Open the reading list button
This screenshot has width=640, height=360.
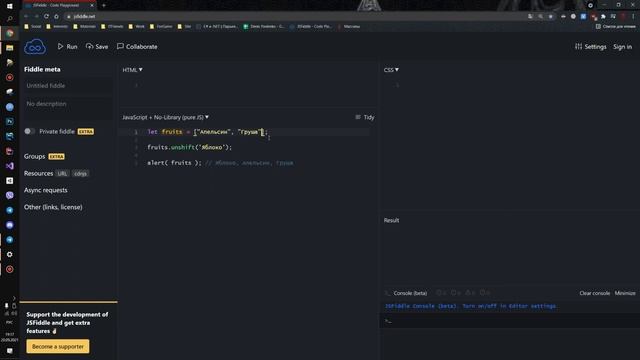point(616,27)
